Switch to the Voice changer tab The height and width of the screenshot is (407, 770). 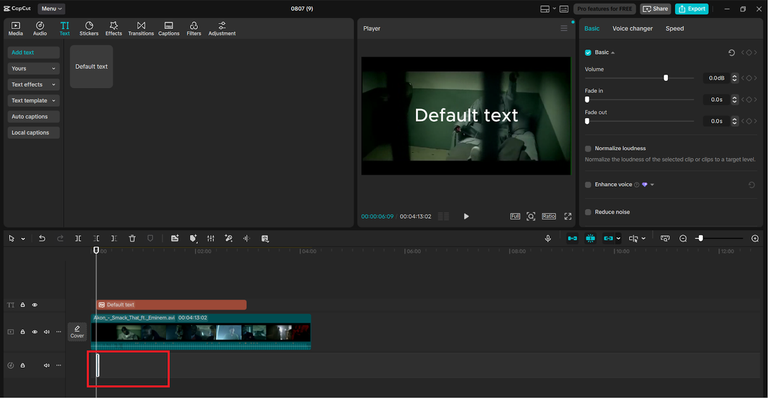click(632, 28)
